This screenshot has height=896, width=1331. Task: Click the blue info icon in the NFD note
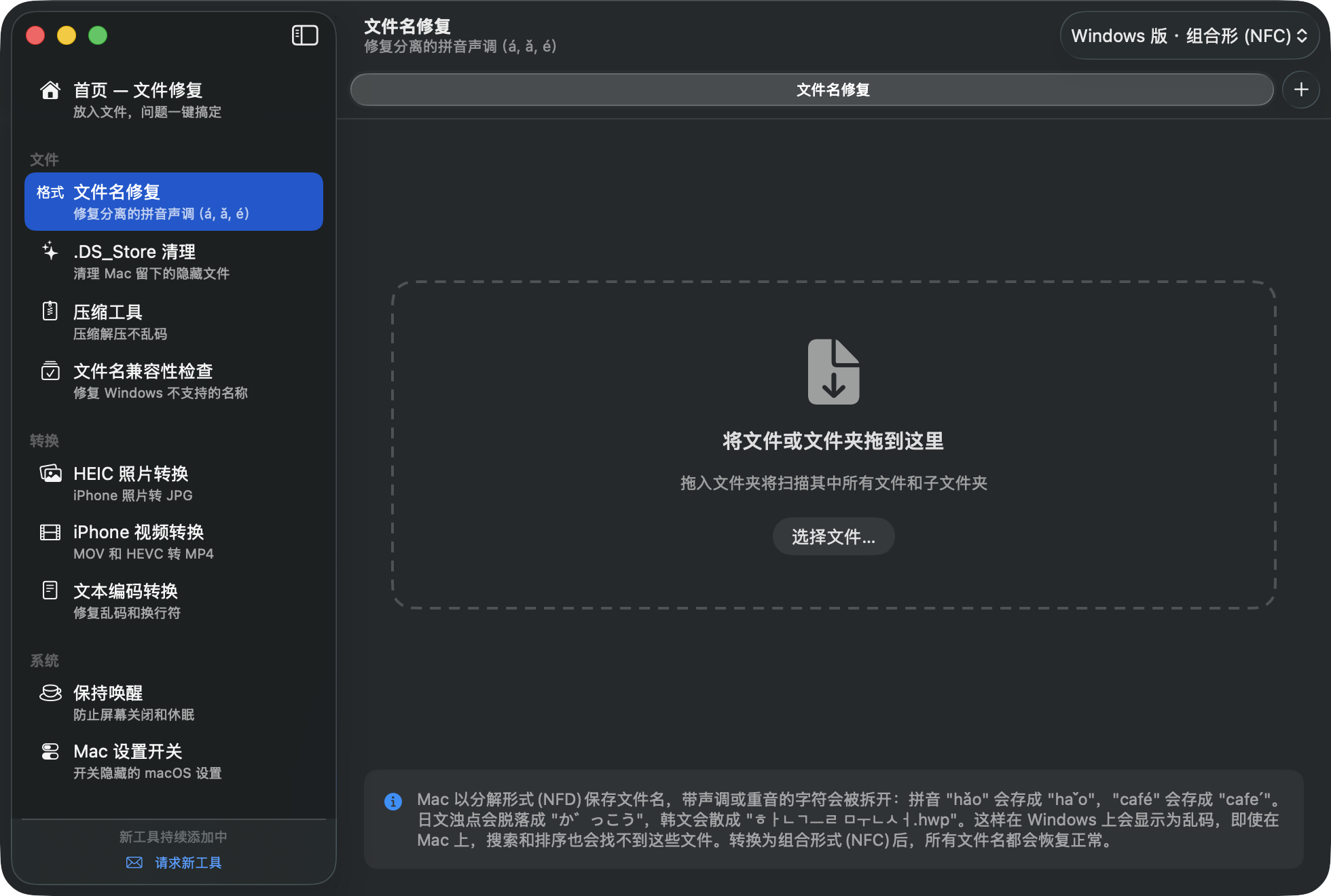pos(393,801)
